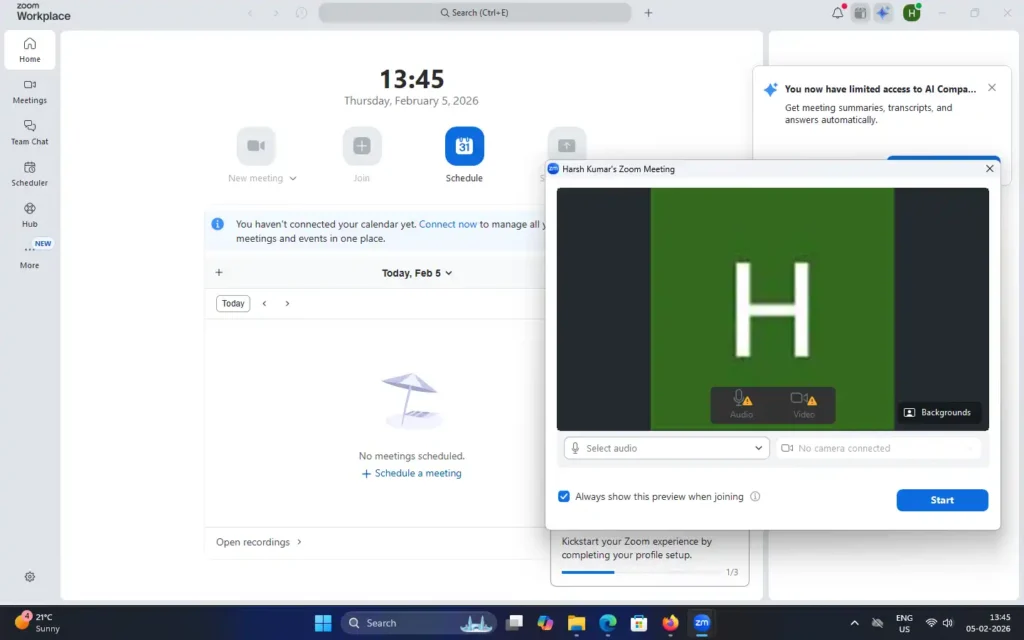This screenshot has height=640, width=1024.
Task: Select the Scheduler icon in the sidebar
Action: pos(29,174)
